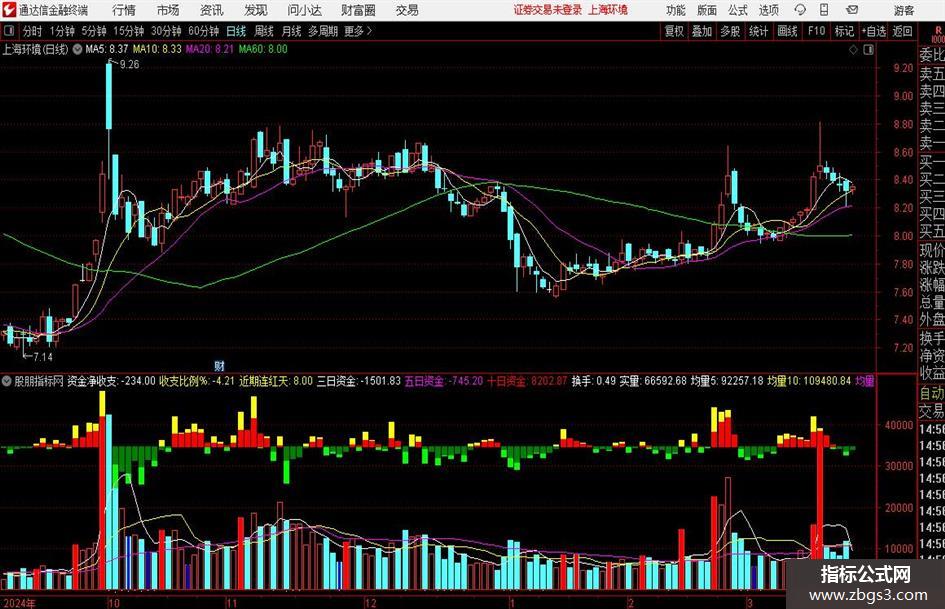Click the 7.14 low price label
The image size is (945, 609).
[42, 357]
